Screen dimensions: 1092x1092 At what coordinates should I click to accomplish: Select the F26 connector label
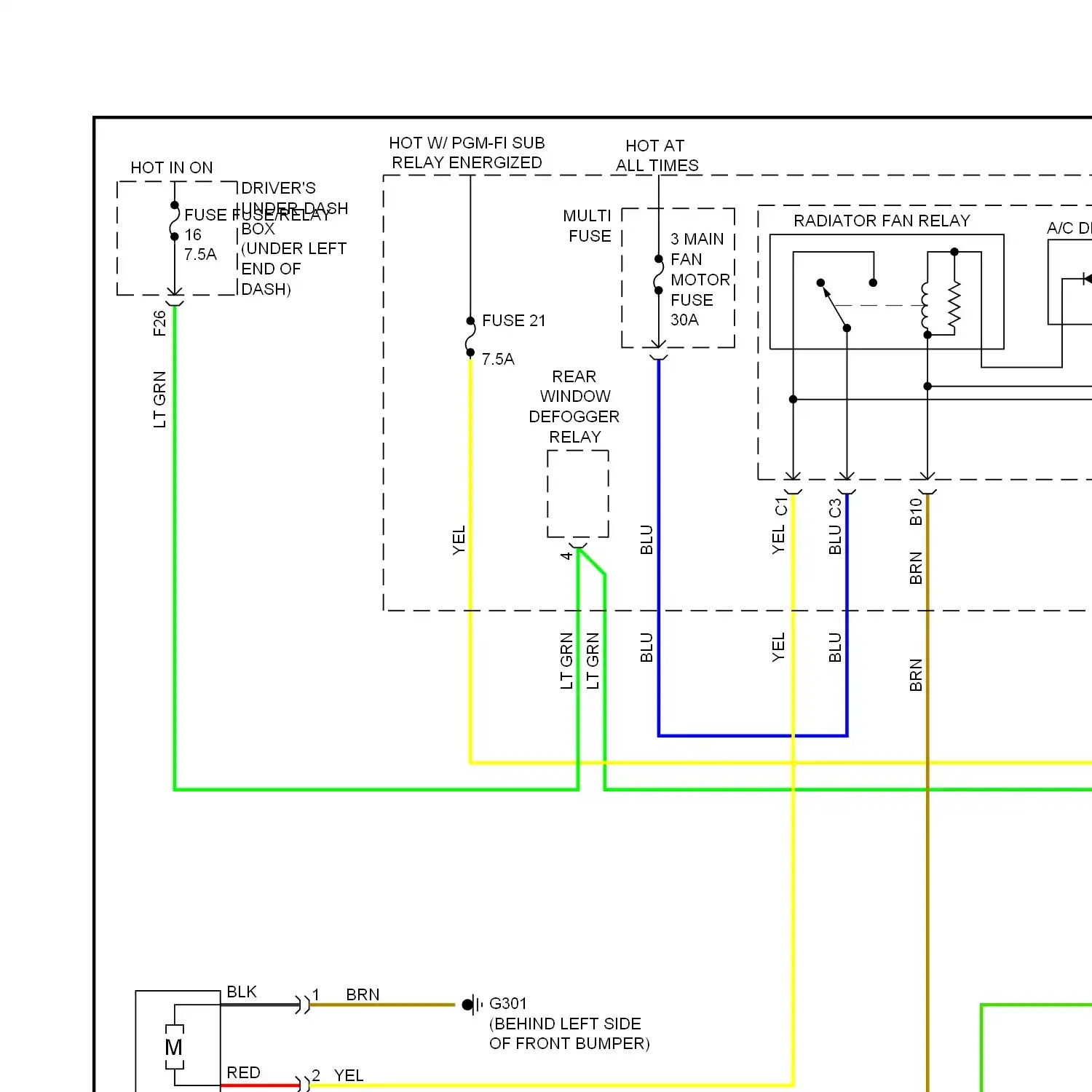[160, 323]
